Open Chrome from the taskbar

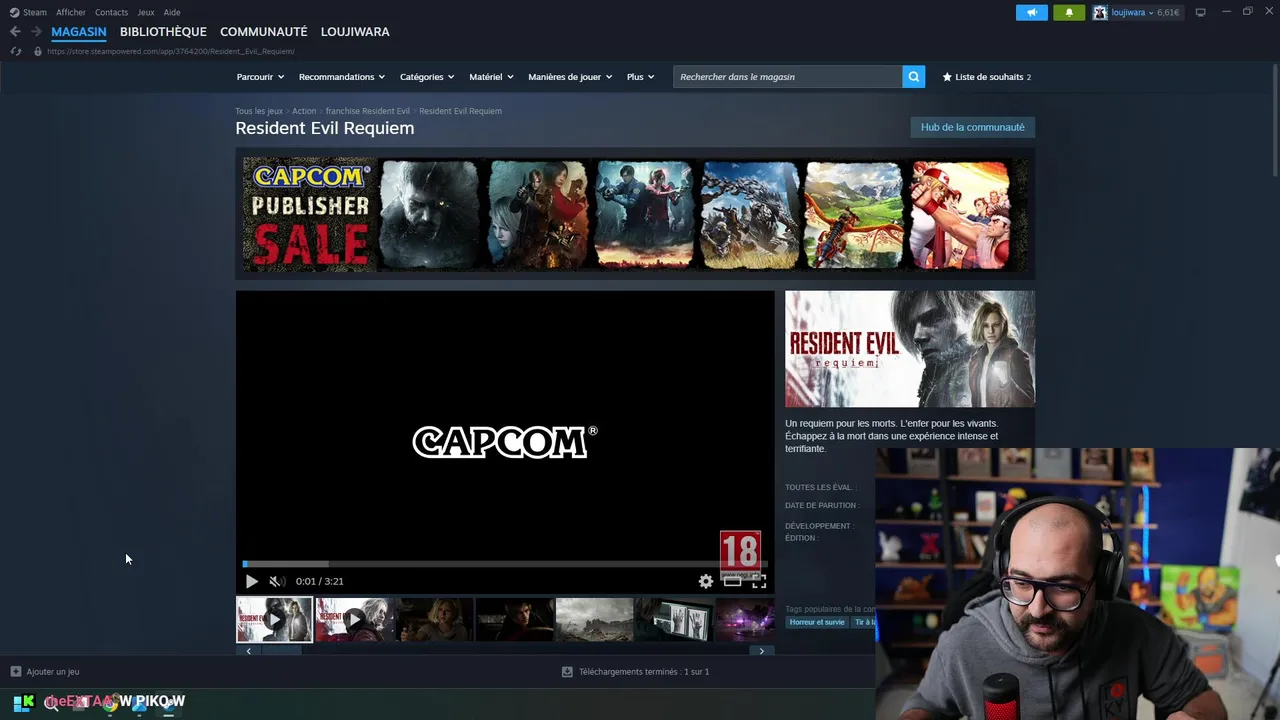click(x=110, y=704)
